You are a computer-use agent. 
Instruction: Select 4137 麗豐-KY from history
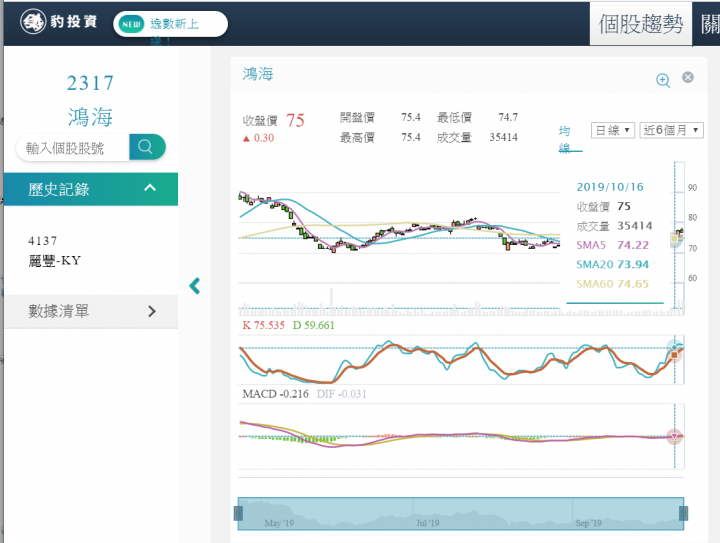[x=54, y=251]
